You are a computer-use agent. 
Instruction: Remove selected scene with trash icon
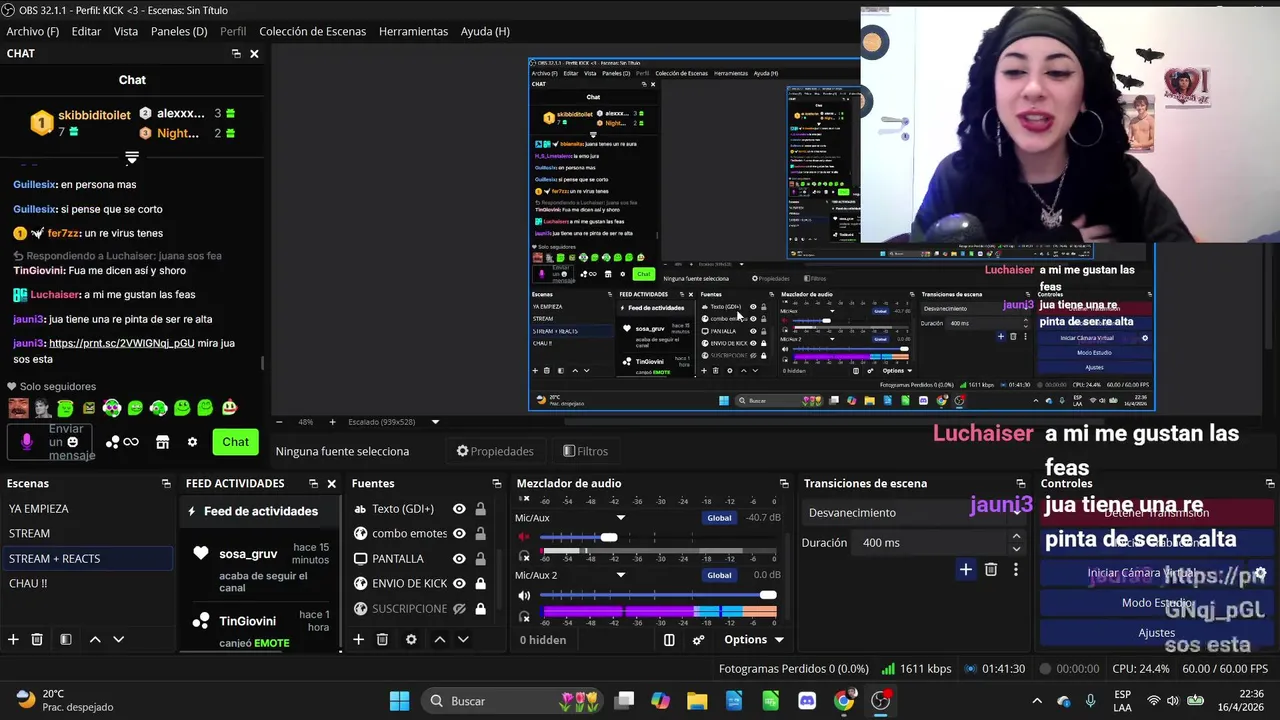click(37, 639)
